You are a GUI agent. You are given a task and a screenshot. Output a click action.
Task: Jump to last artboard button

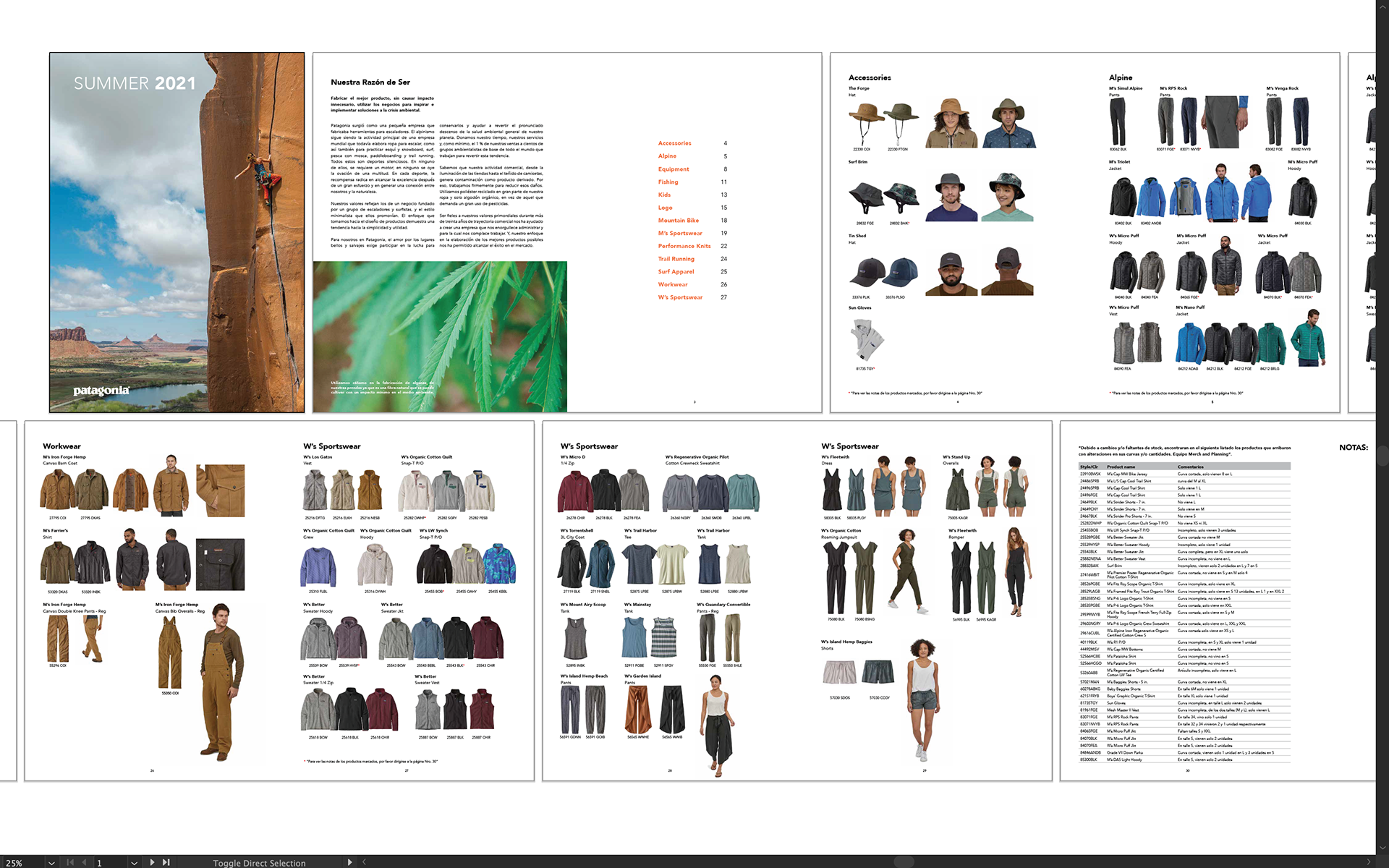[166, 862]
